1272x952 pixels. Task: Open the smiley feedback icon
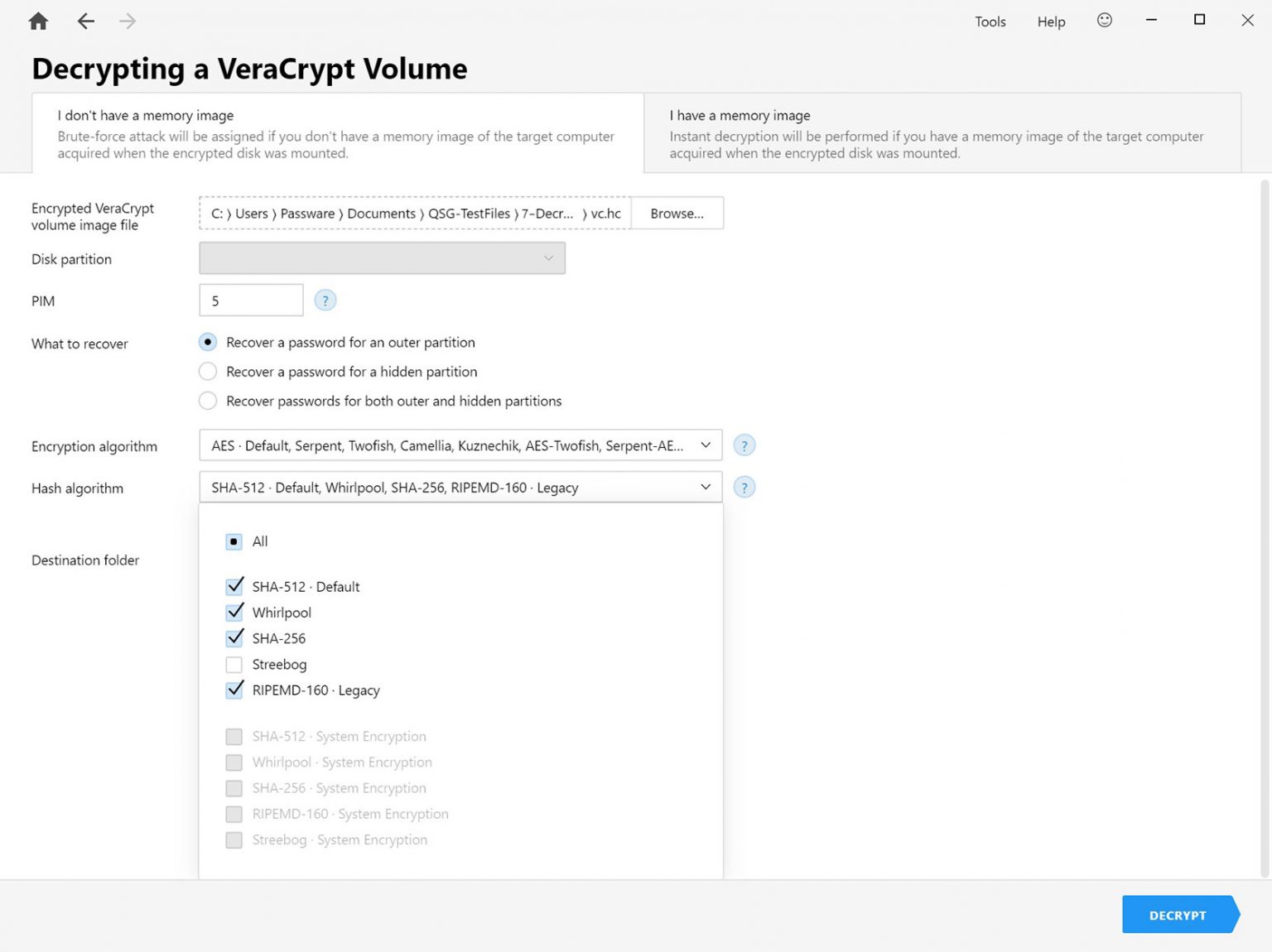pos(1105,21)
